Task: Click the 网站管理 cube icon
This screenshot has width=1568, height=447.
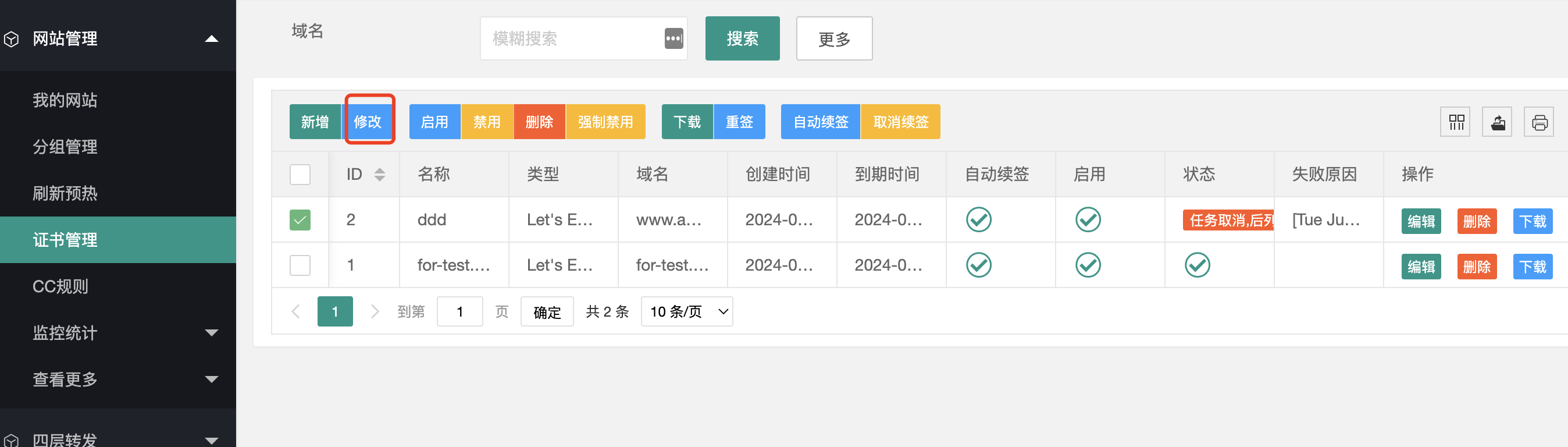Action: (x=11, y=39)
